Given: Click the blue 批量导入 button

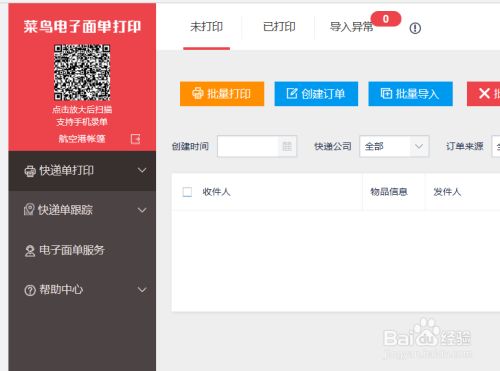Looking at the screenshot, I should [410, 94].
